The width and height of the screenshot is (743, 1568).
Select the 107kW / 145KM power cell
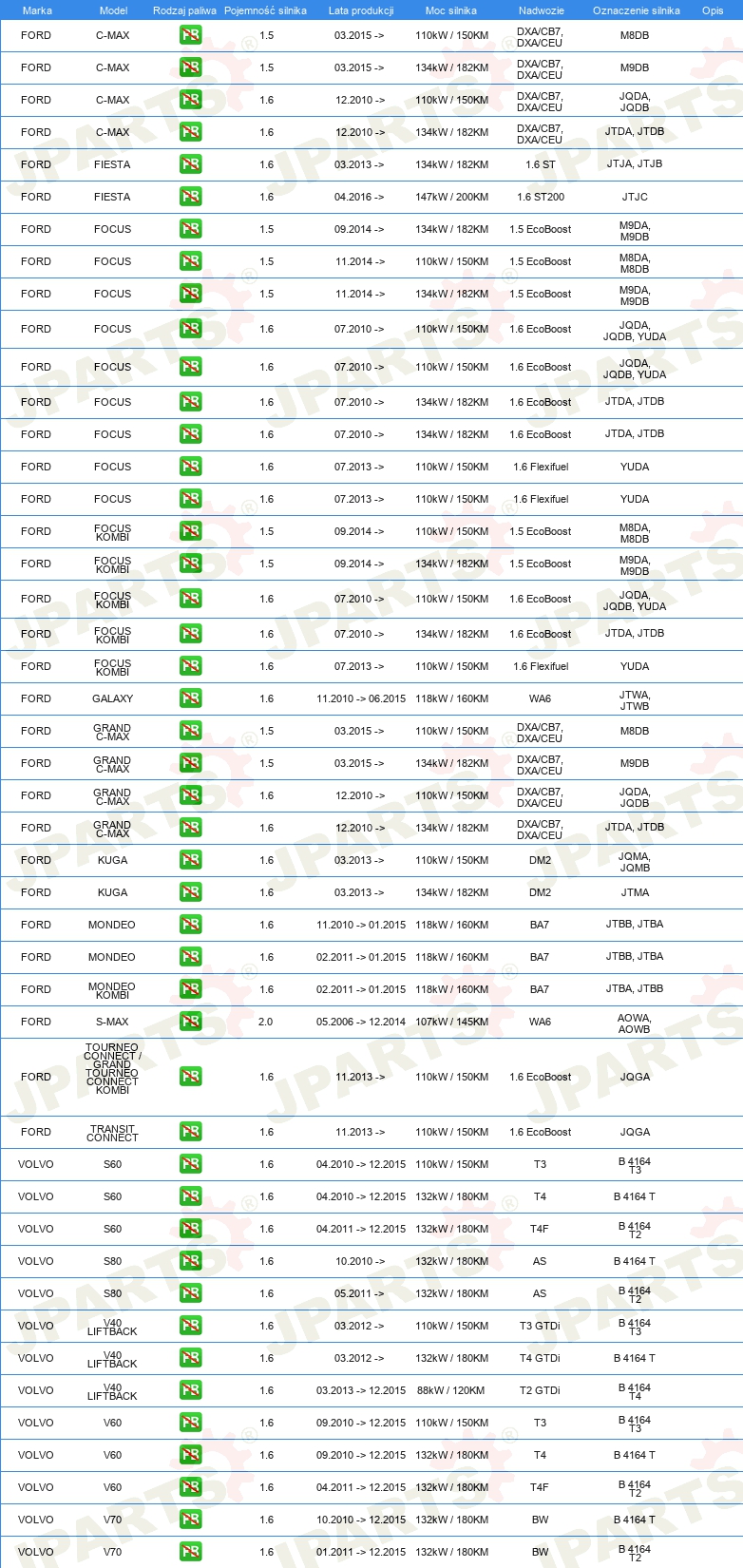(x=452, y=1022)
